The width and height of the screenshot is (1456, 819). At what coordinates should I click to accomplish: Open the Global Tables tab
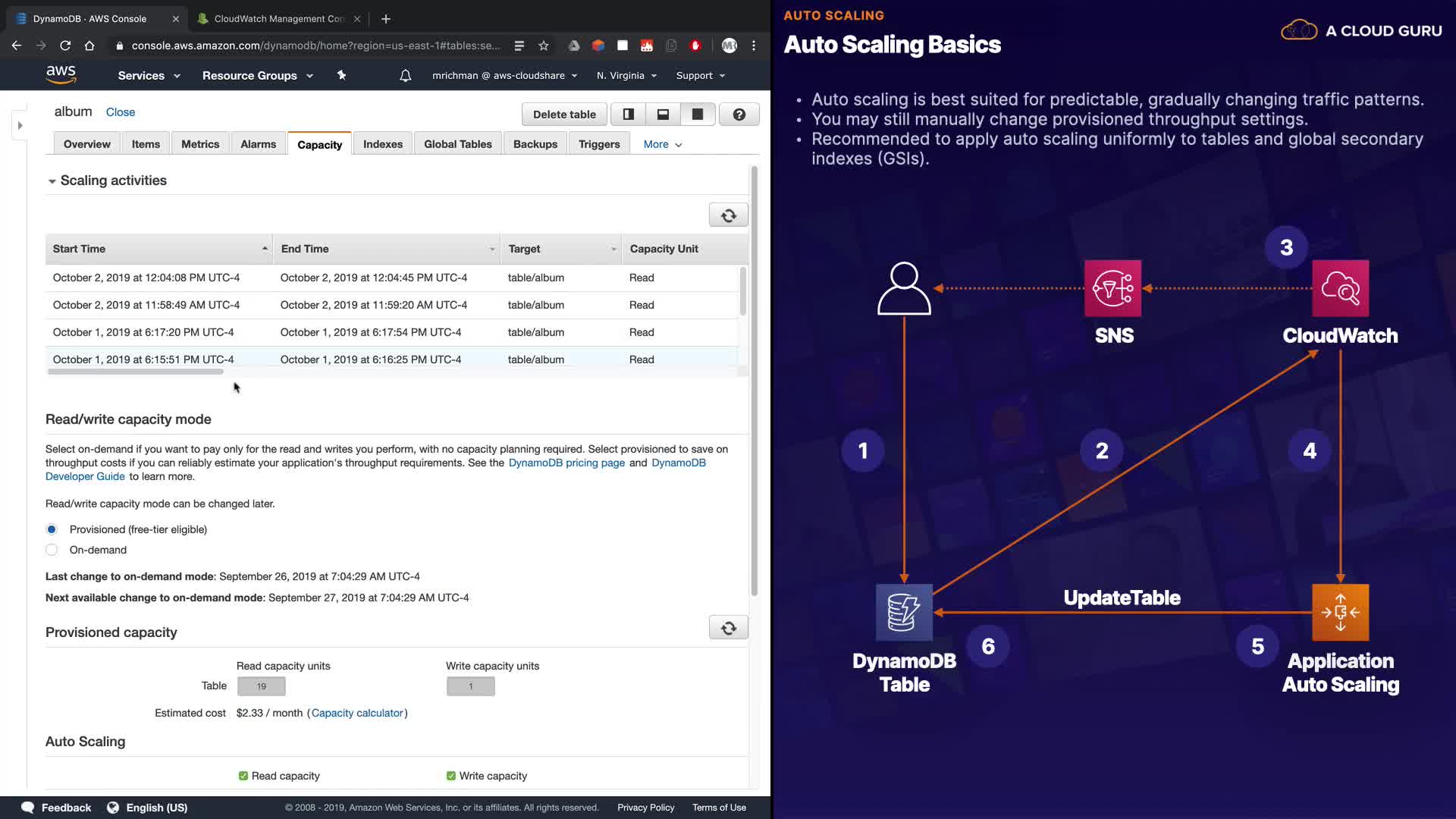point(457,144)
